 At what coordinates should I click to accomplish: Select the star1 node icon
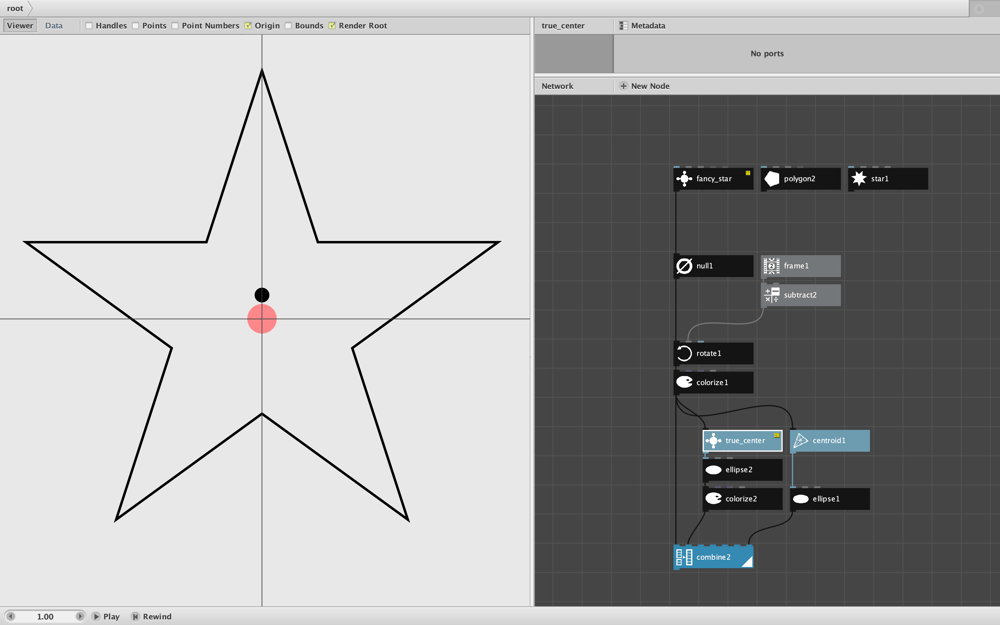pyautogui.click(x=859, y=179)
